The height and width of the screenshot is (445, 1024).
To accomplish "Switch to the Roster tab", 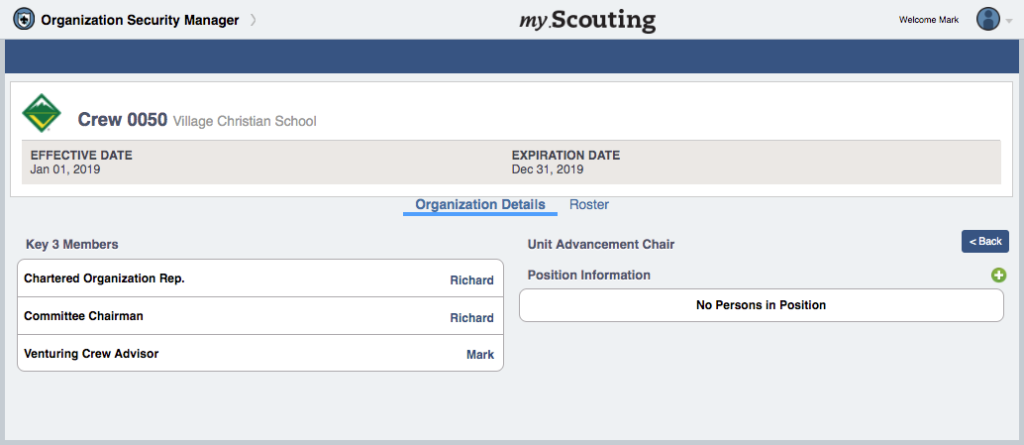I will coord(589,205).
